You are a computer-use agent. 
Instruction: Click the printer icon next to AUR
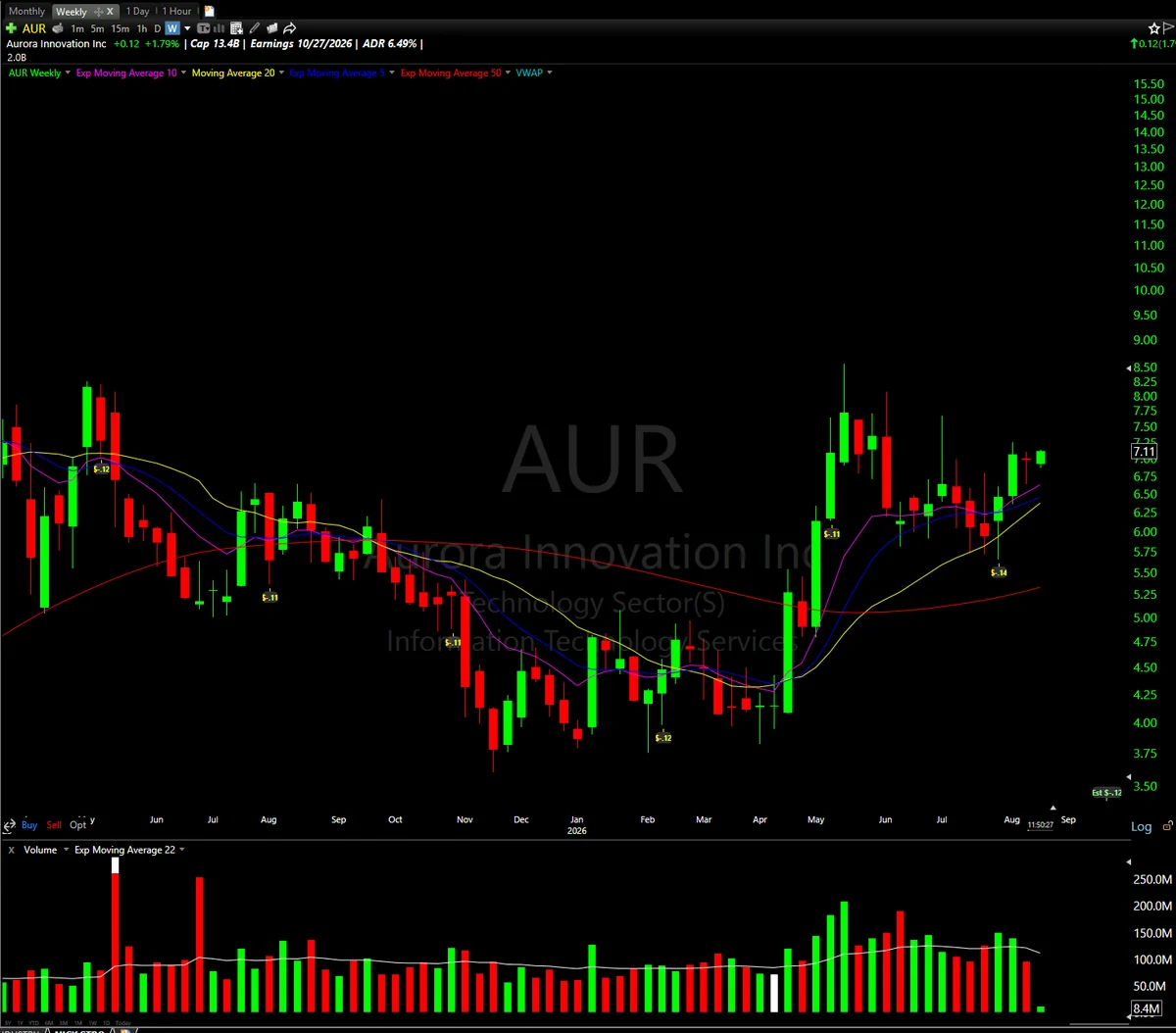(x=58, y=28)
